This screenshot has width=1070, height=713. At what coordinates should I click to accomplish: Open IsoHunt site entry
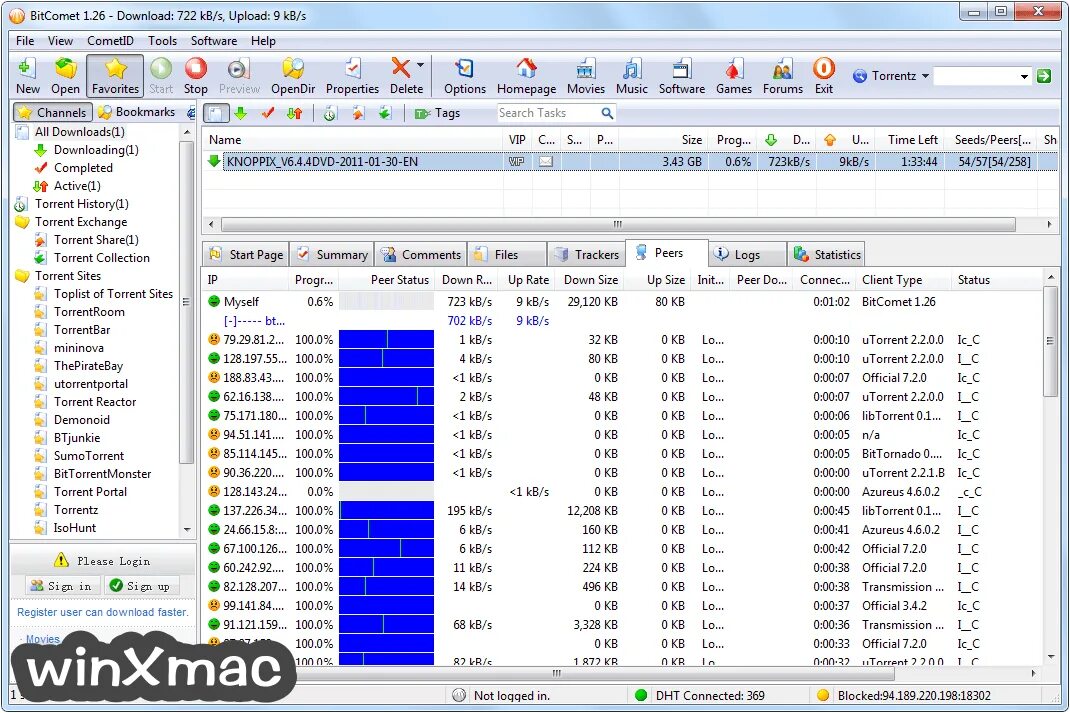74,528
